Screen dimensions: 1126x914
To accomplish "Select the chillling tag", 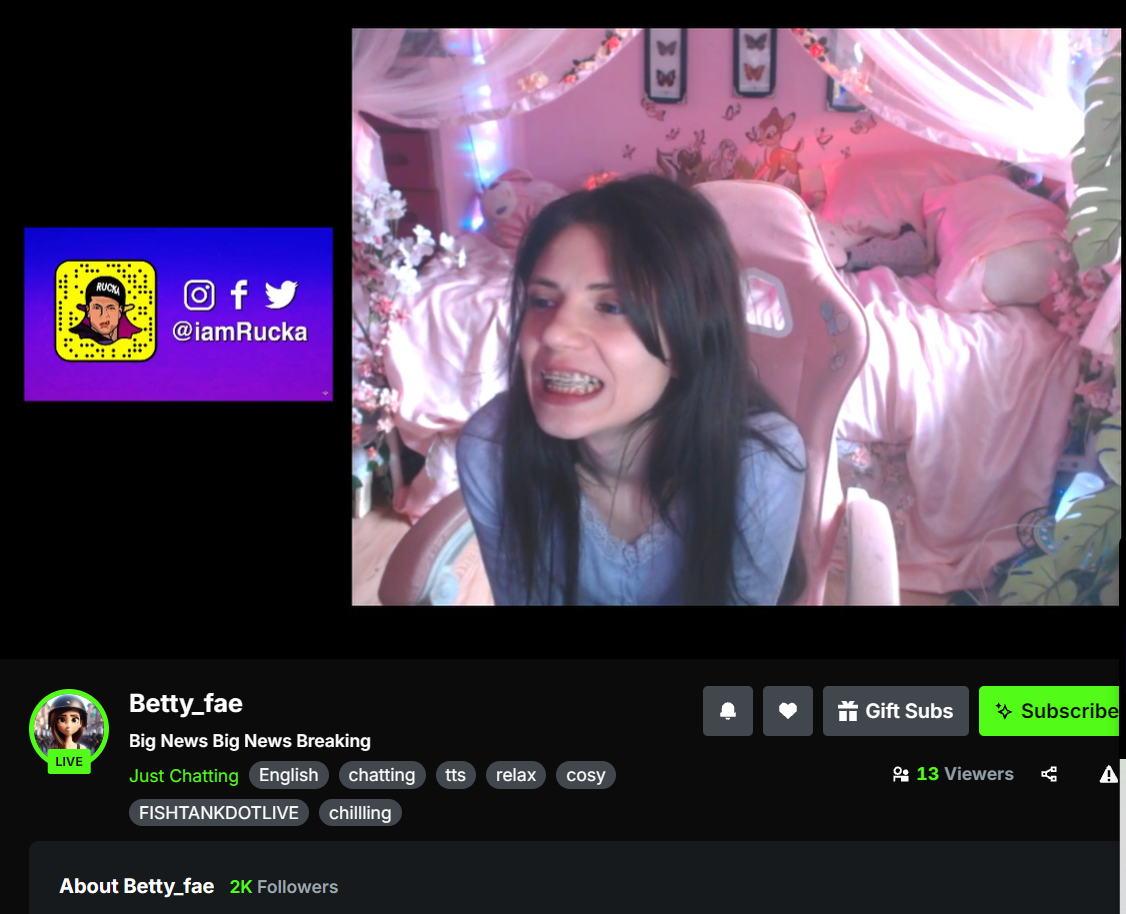I will 360,813.
